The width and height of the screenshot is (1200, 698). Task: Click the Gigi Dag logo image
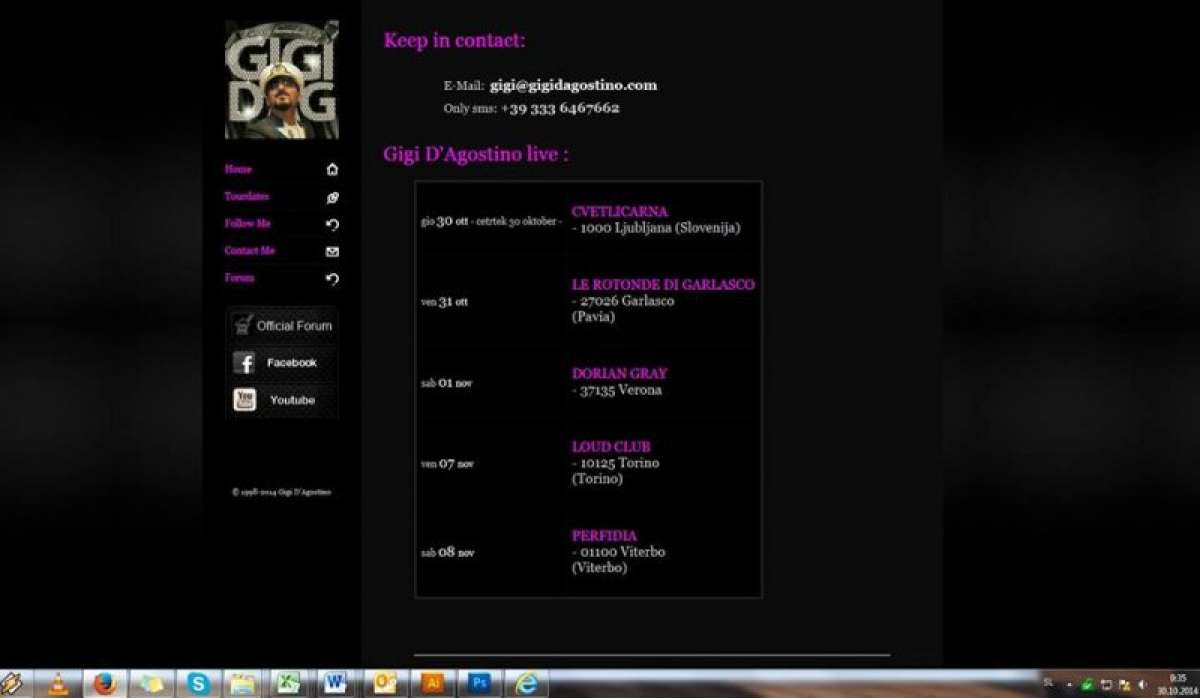pos(282,79)
